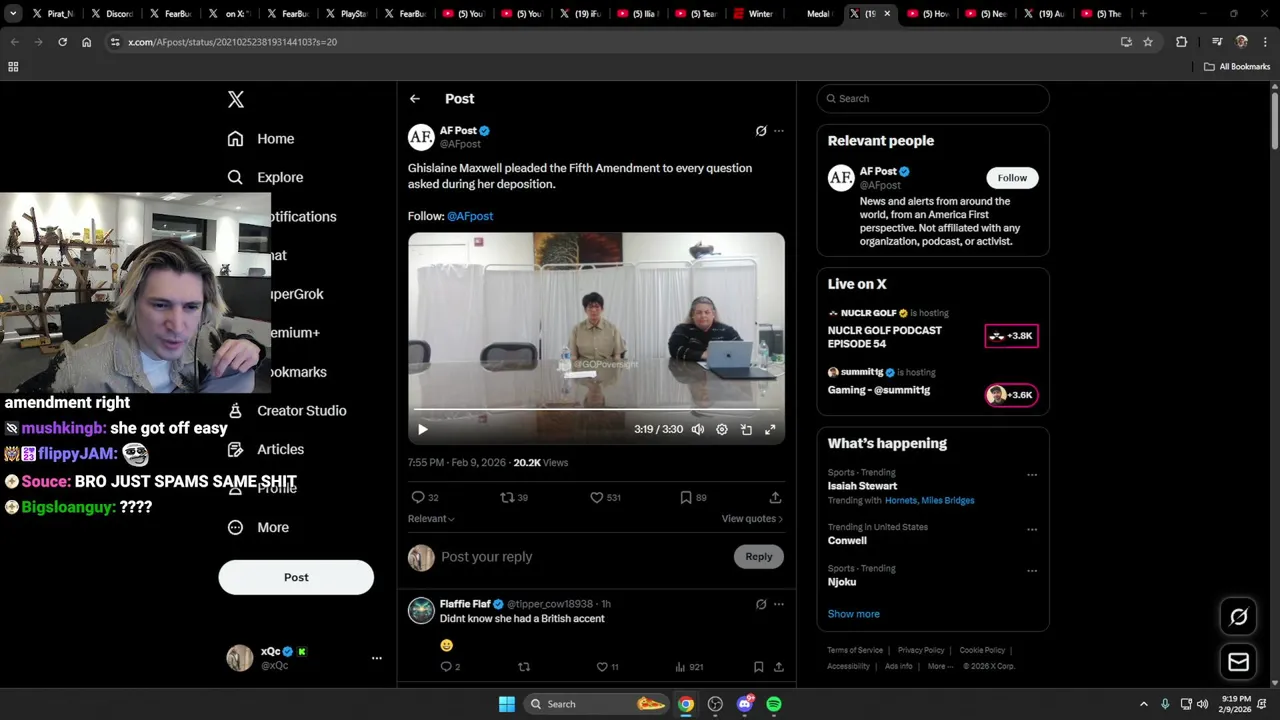Viewport: 1280px width, 720px height.
Task: Click the sidebar Post button
Action: tap(296, 577)
